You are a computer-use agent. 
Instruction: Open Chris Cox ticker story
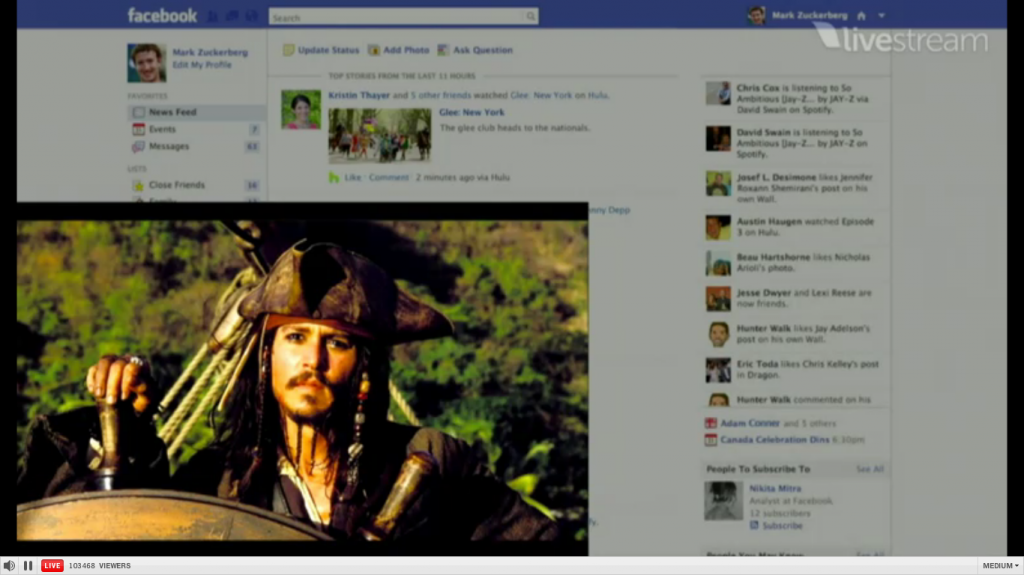click(795, 99)
